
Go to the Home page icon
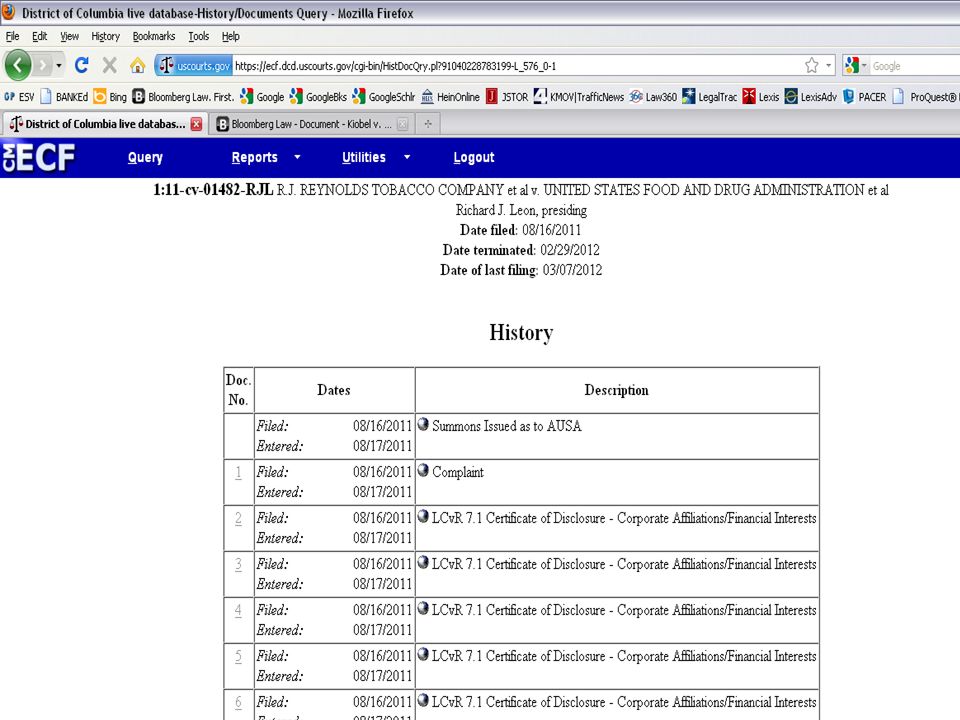138,65
